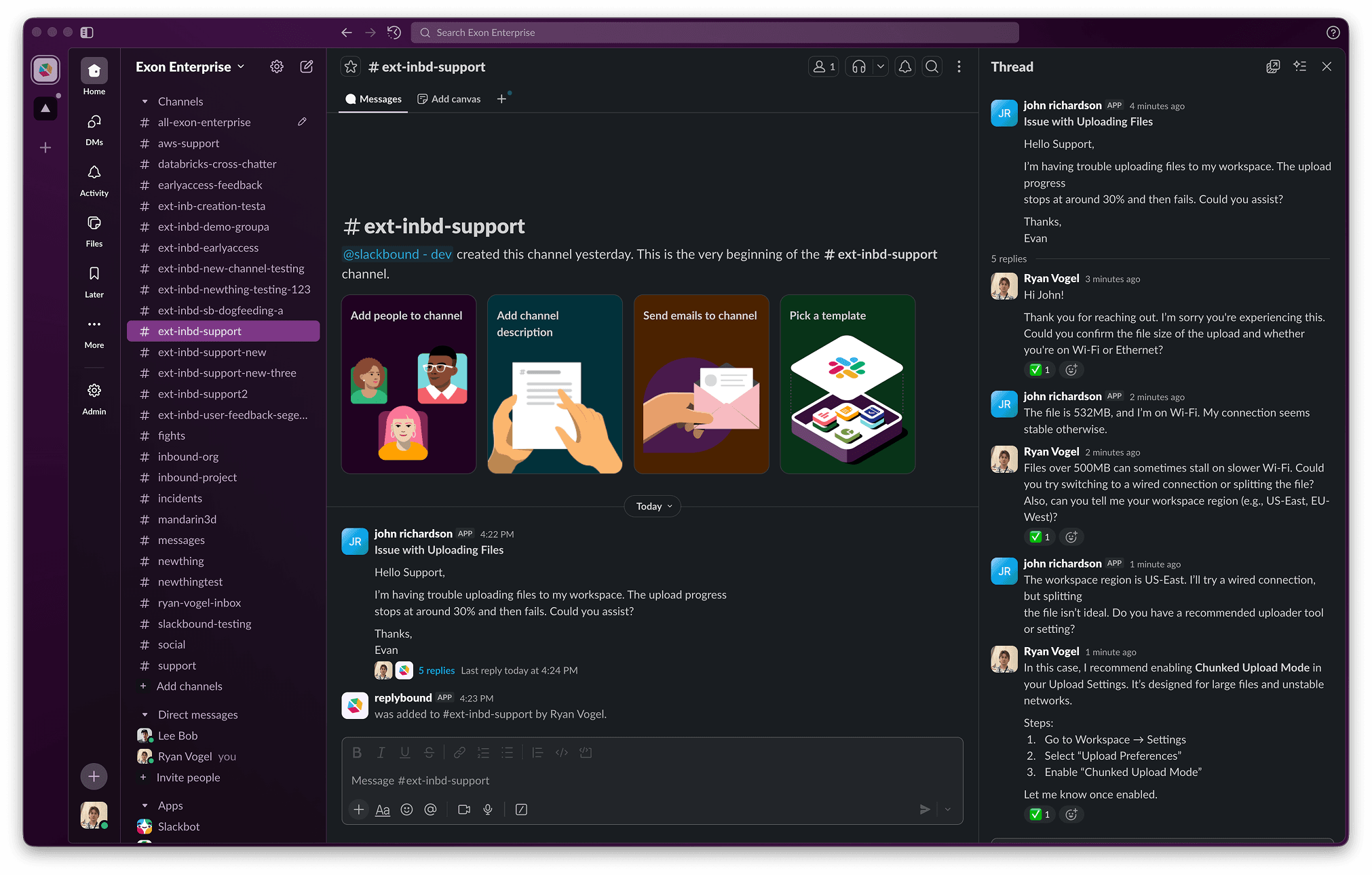Open the Pick a template card
The image size is (1372, 875).
click(847, 384)
